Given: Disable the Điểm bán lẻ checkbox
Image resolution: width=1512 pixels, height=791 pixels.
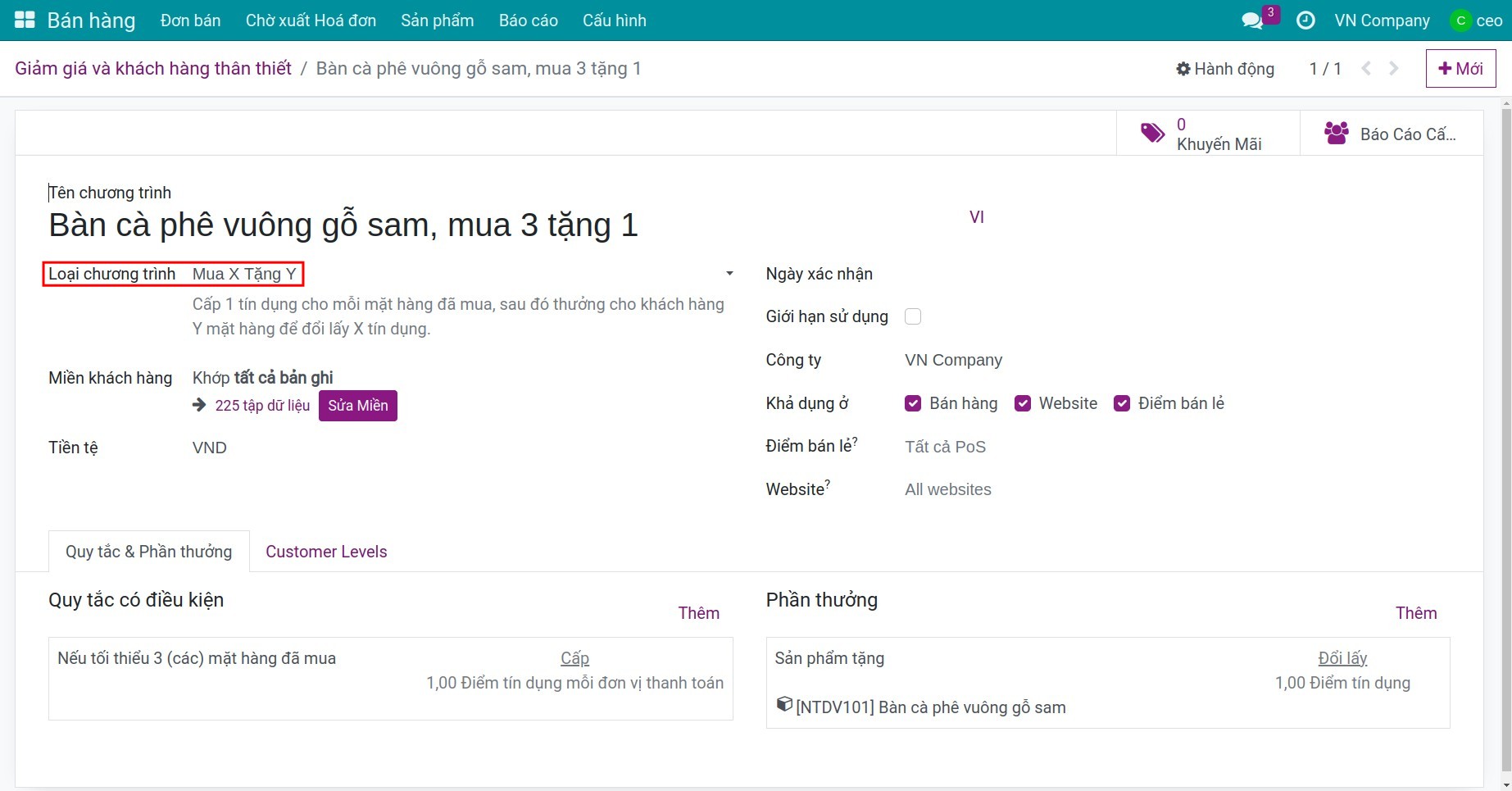Looking at the screenshot, I should [x=1121, y=402].
